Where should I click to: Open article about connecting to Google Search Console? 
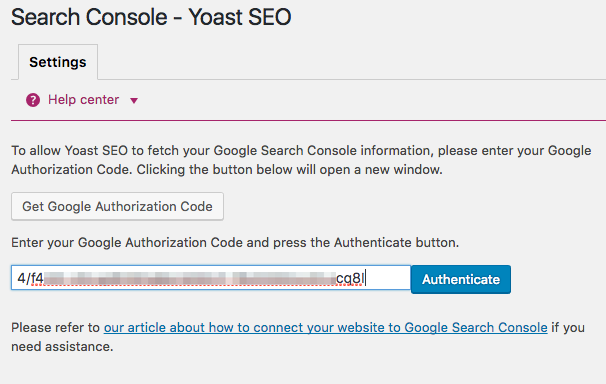(325, 328)
